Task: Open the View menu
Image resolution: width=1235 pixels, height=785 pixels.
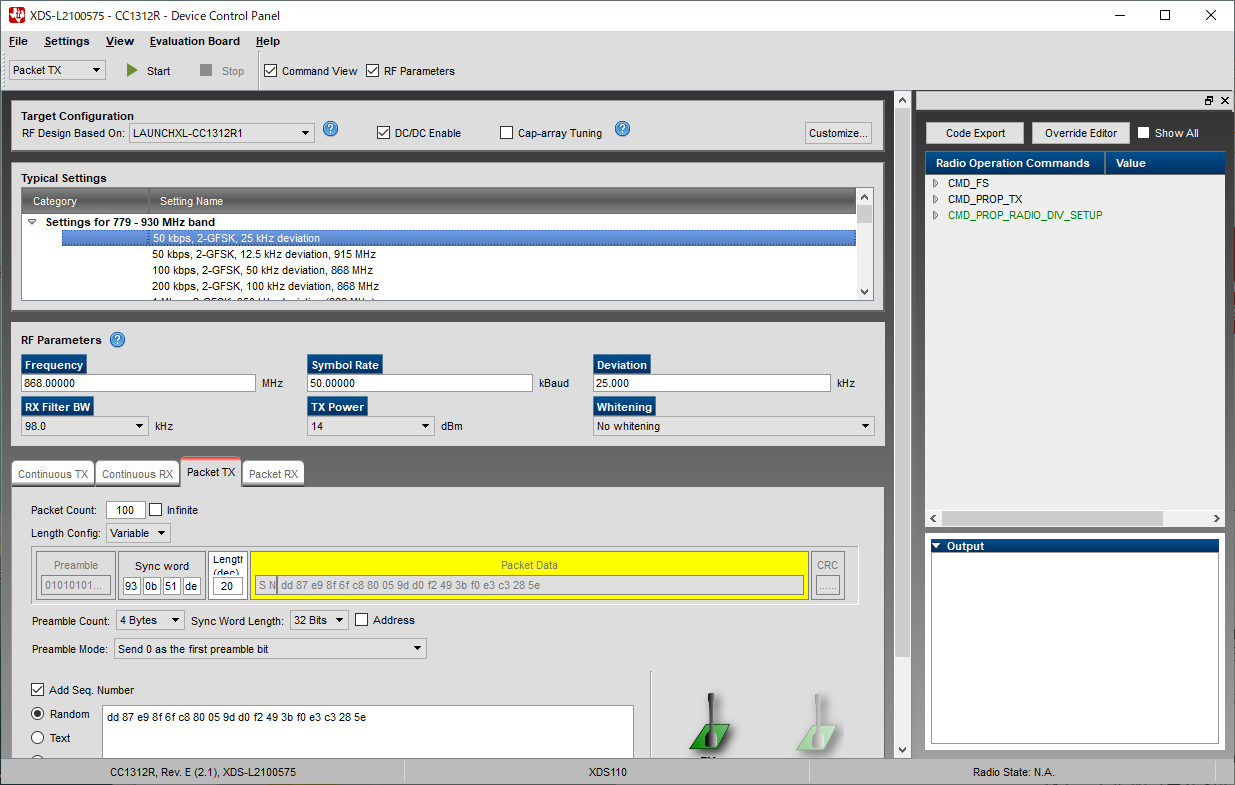Action: click(120, 41)
